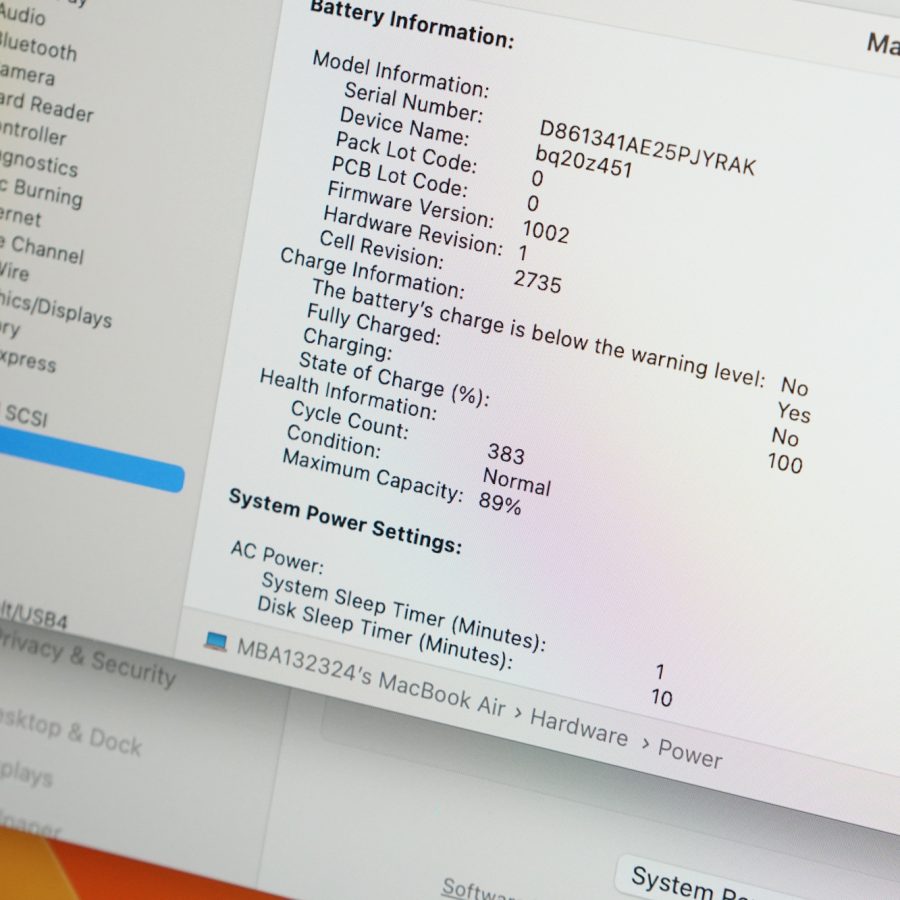The image size is (900, 900).
Task: Choose the SCSI sidebar entry
Action: 26,415
